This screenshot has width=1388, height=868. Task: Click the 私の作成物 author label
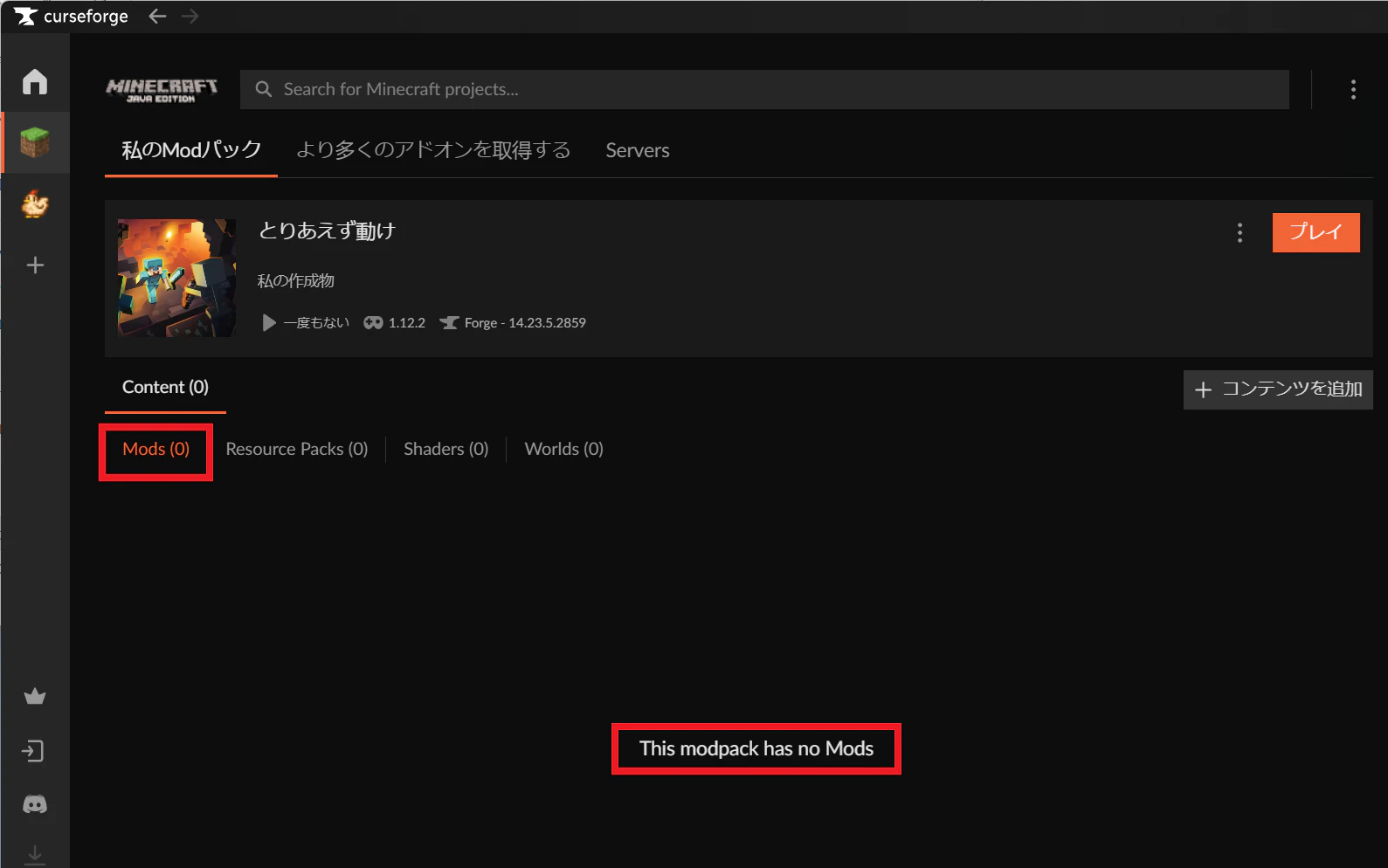tap(295, 280)
